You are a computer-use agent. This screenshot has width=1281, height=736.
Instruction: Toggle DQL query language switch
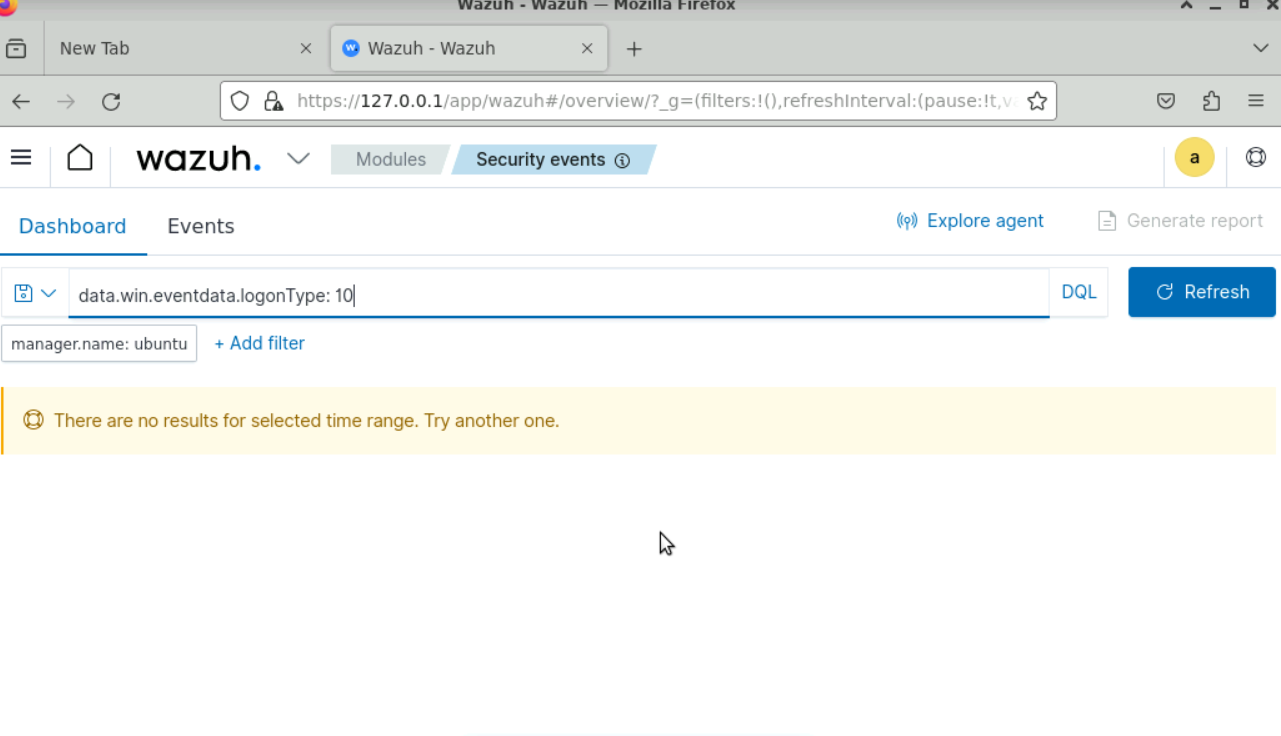point(1078,292)
